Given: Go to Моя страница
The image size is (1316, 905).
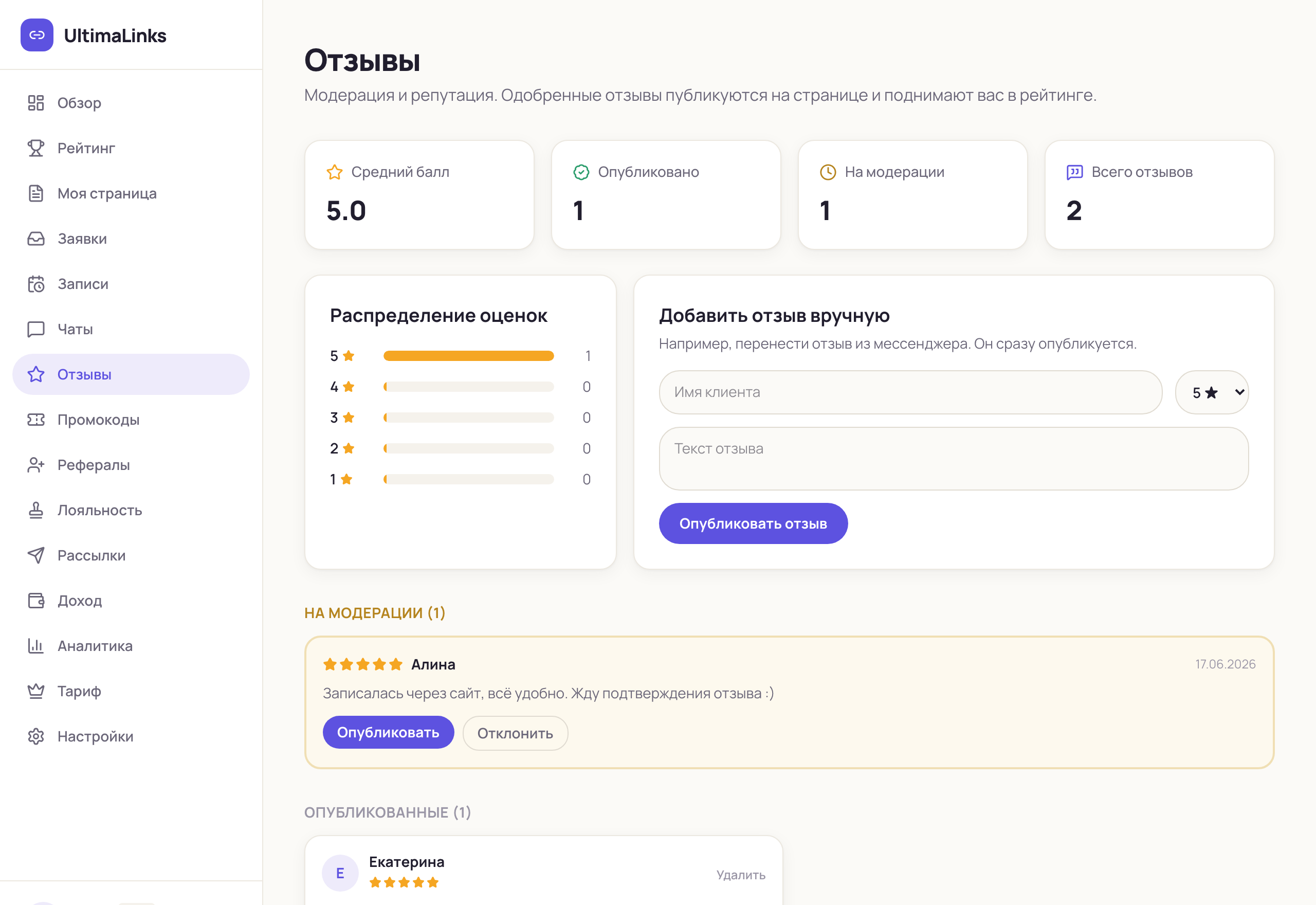Looking at the screenshot, I should pos(131,193).
